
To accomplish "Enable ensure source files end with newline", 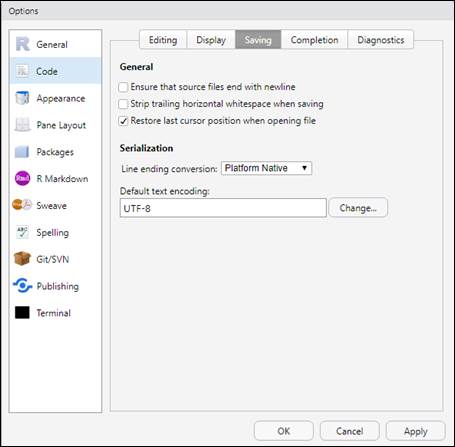I will [x=123, y=87].
